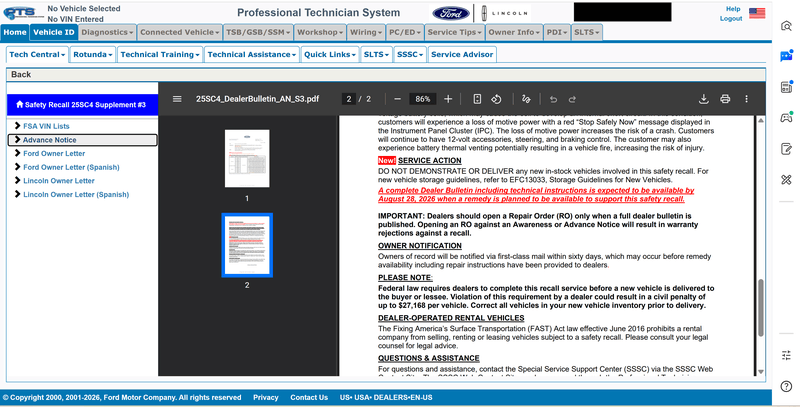
Task: Open PDF more actions menu
Action: 746,99
